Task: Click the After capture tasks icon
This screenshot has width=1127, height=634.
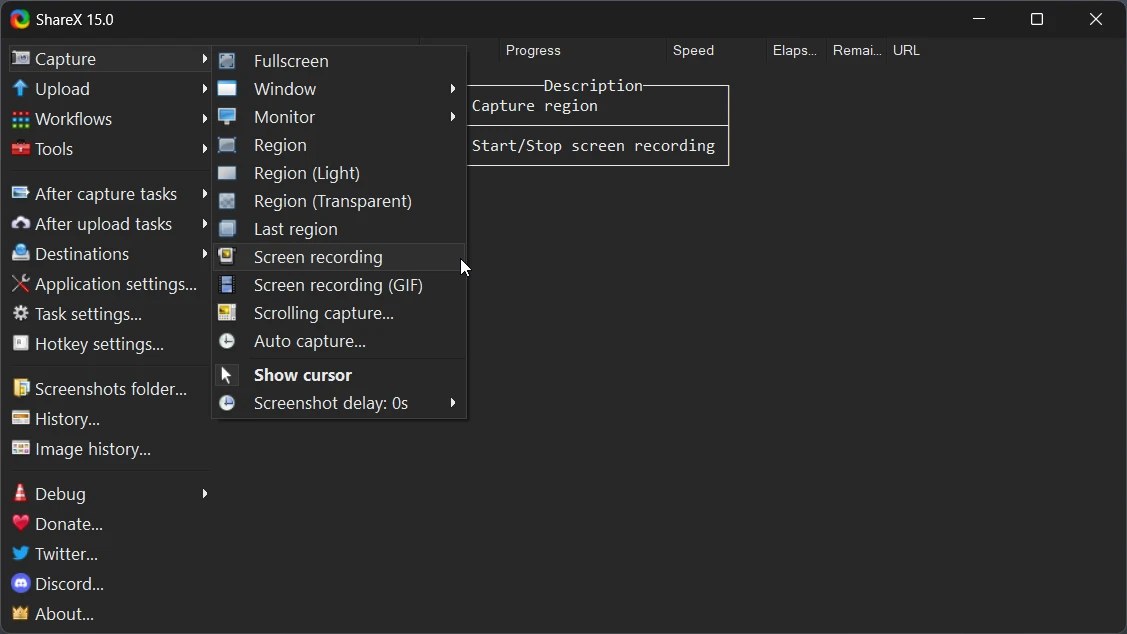Action: [21, 193]
